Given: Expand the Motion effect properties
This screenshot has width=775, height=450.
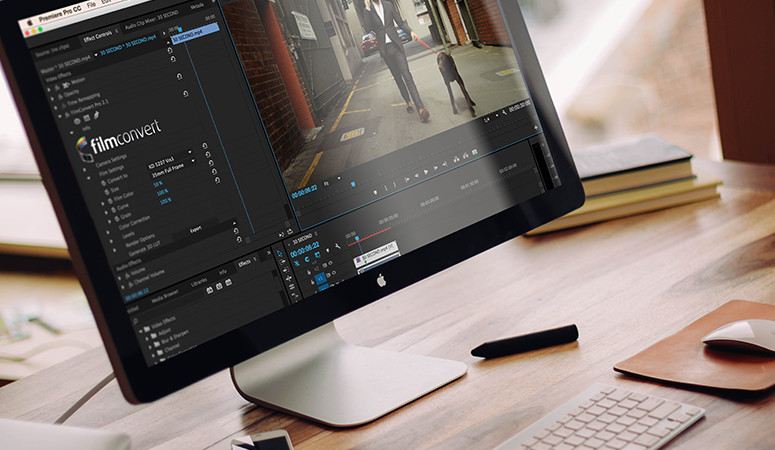Looking at the screenshot, I should point(49,90).
